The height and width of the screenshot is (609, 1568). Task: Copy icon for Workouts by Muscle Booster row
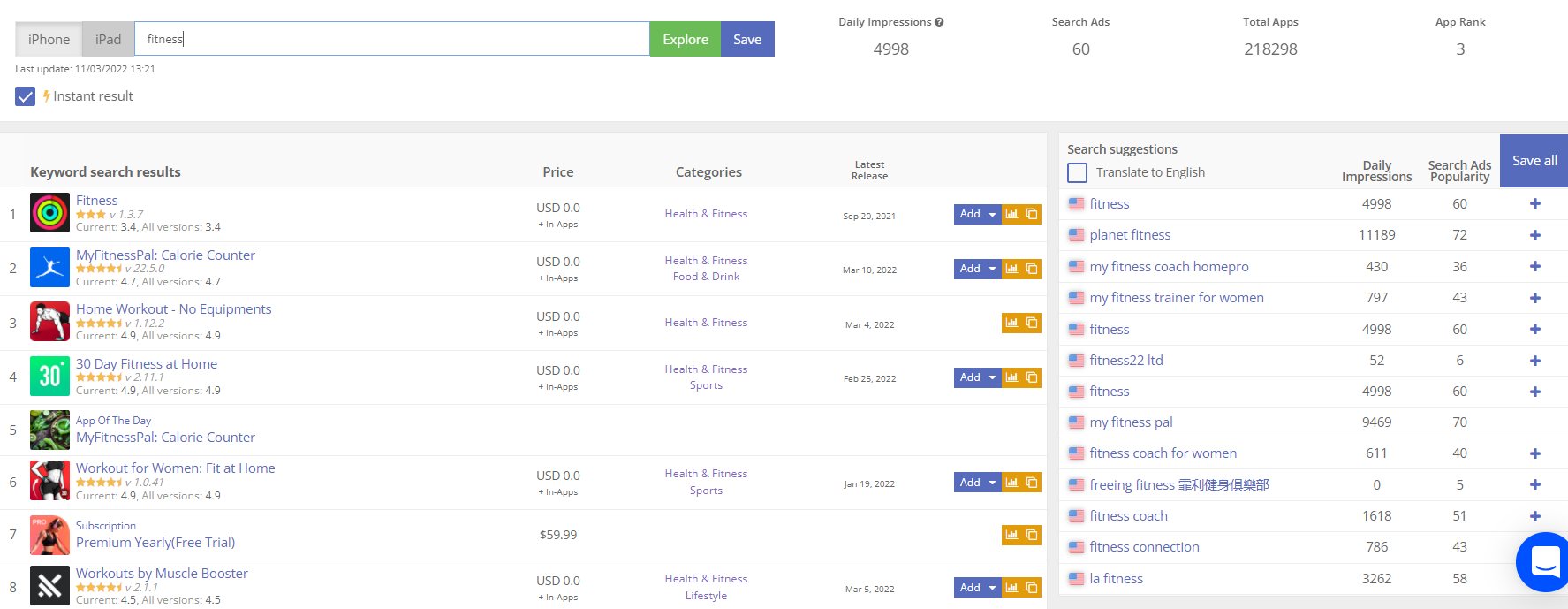click(x=1032, y=588)
